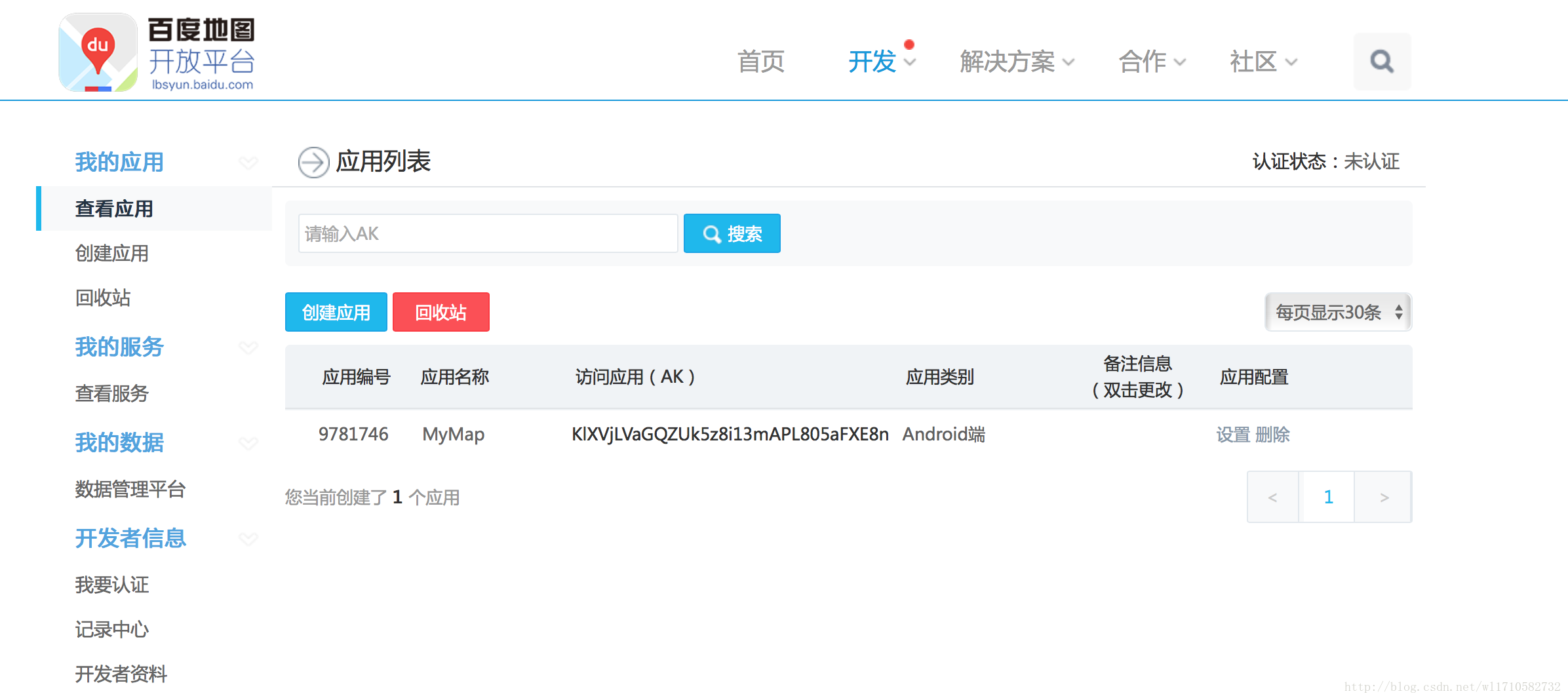Open 我要认证 in the sidebar
The height and width of the screenshot is (700, 1568).
click(x=112, y=585)
